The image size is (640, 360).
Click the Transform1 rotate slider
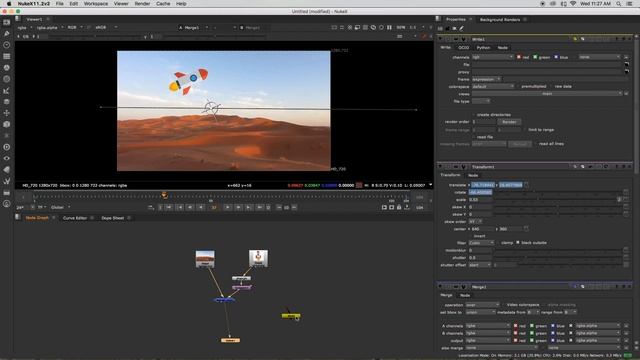point(558,192)
